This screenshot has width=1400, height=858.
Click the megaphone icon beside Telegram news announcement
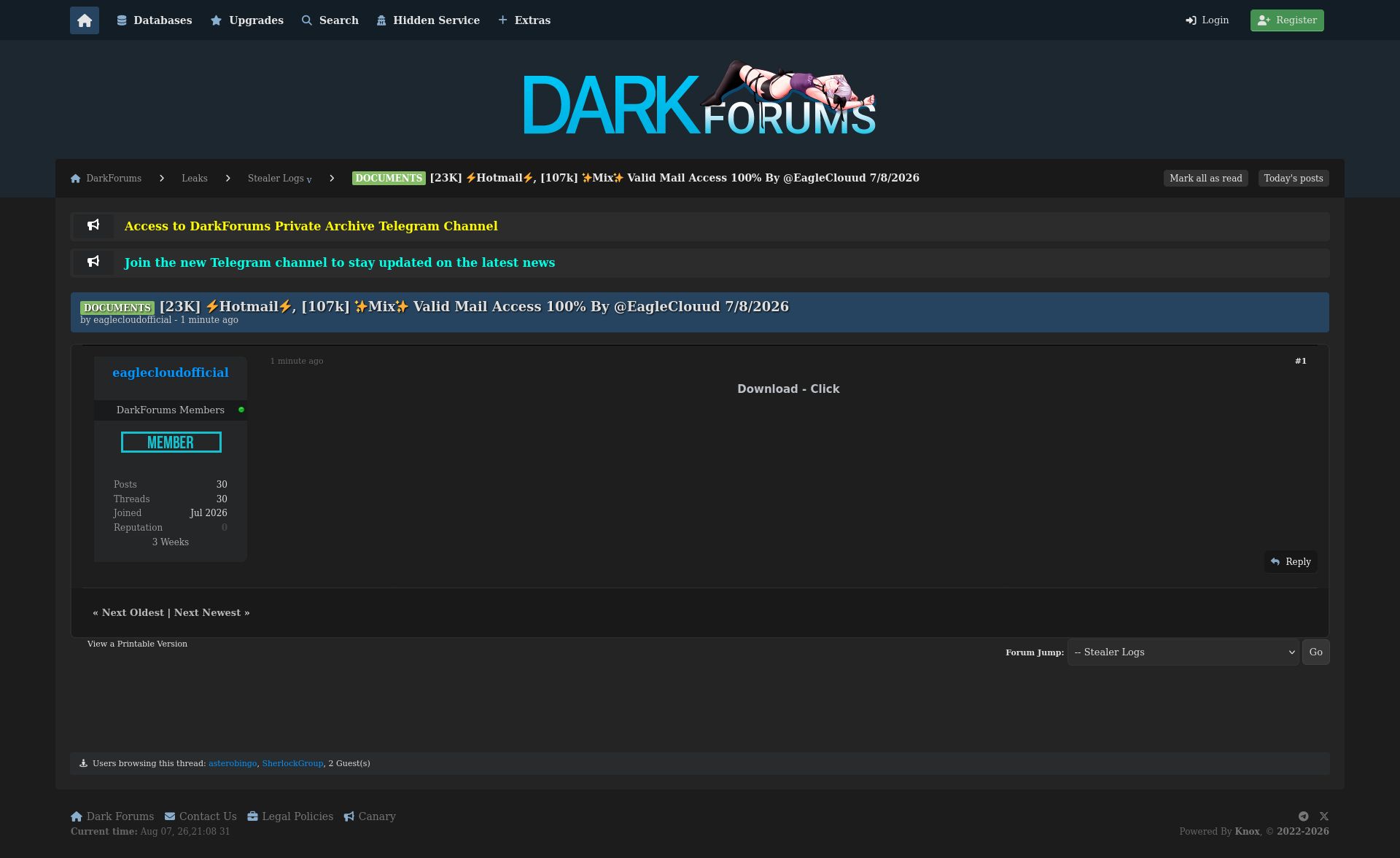[x=93, y=262]
